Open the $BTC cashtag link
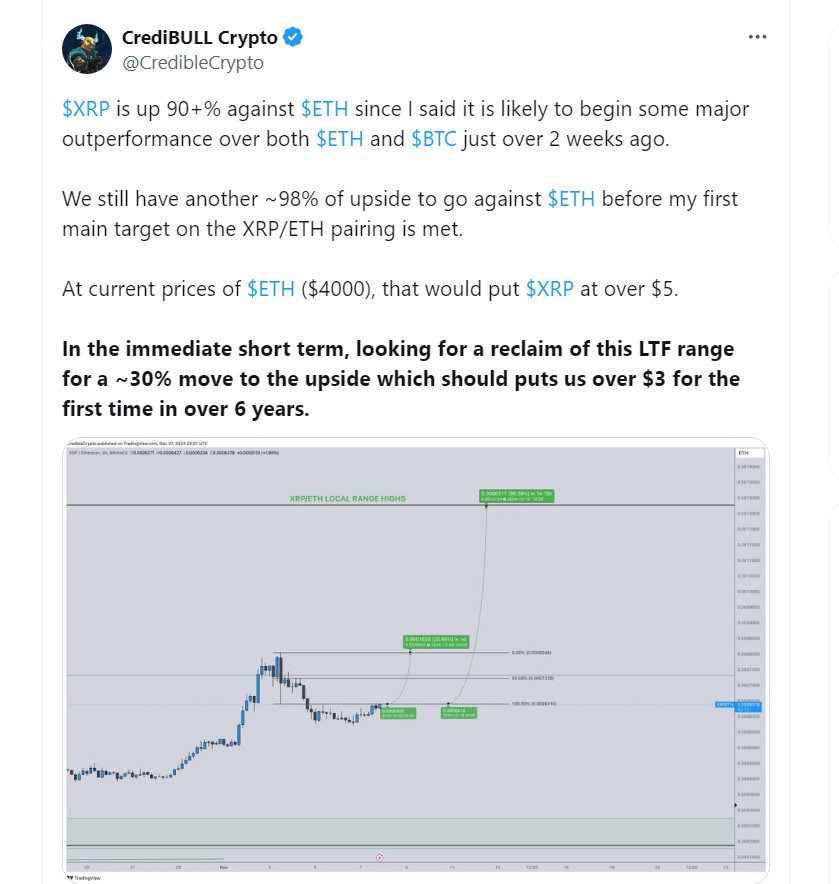Viewport: 839px width, 884px height. pos(434,139)
